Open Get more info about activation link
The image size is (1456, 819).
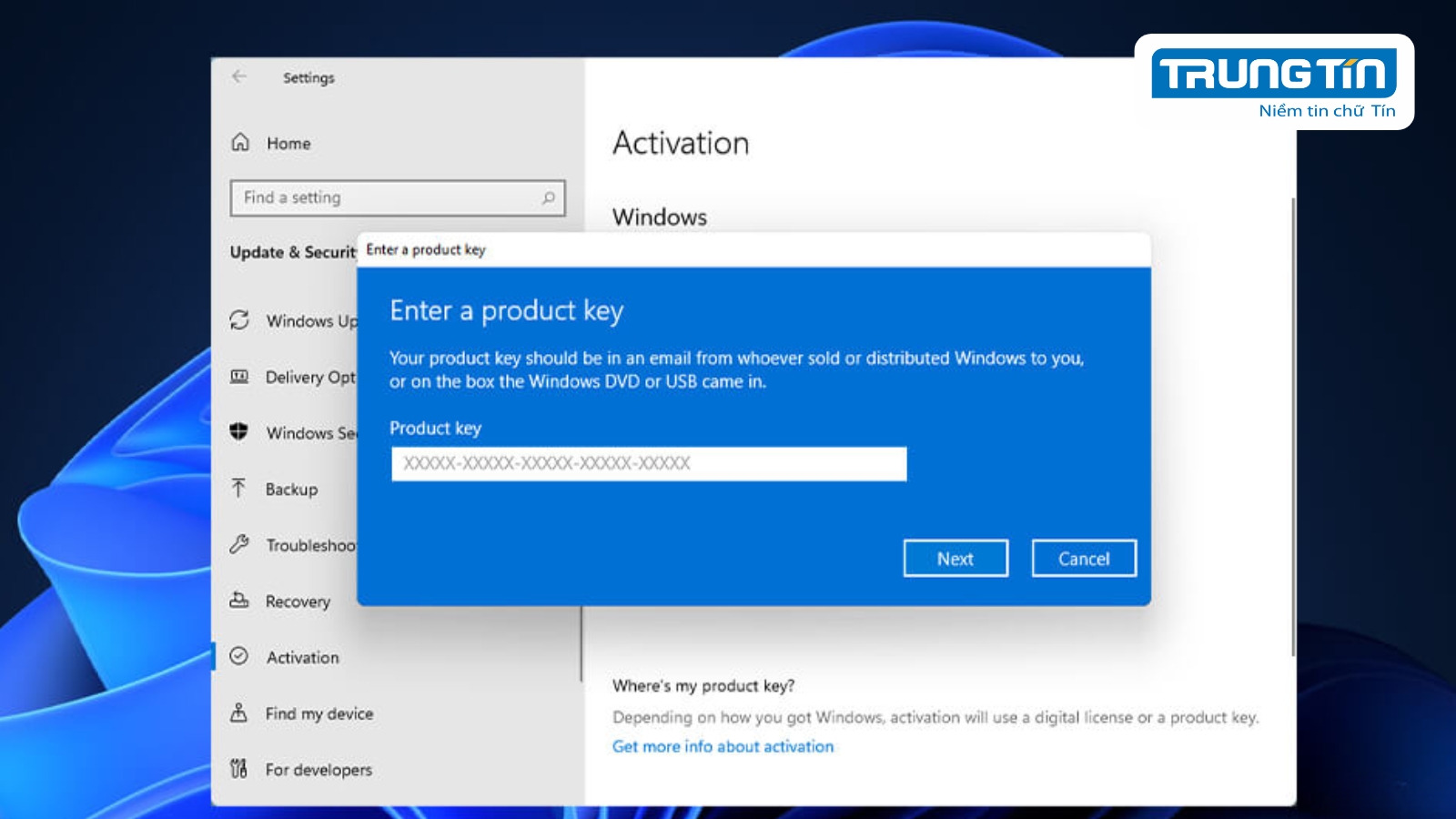[723, 746]
